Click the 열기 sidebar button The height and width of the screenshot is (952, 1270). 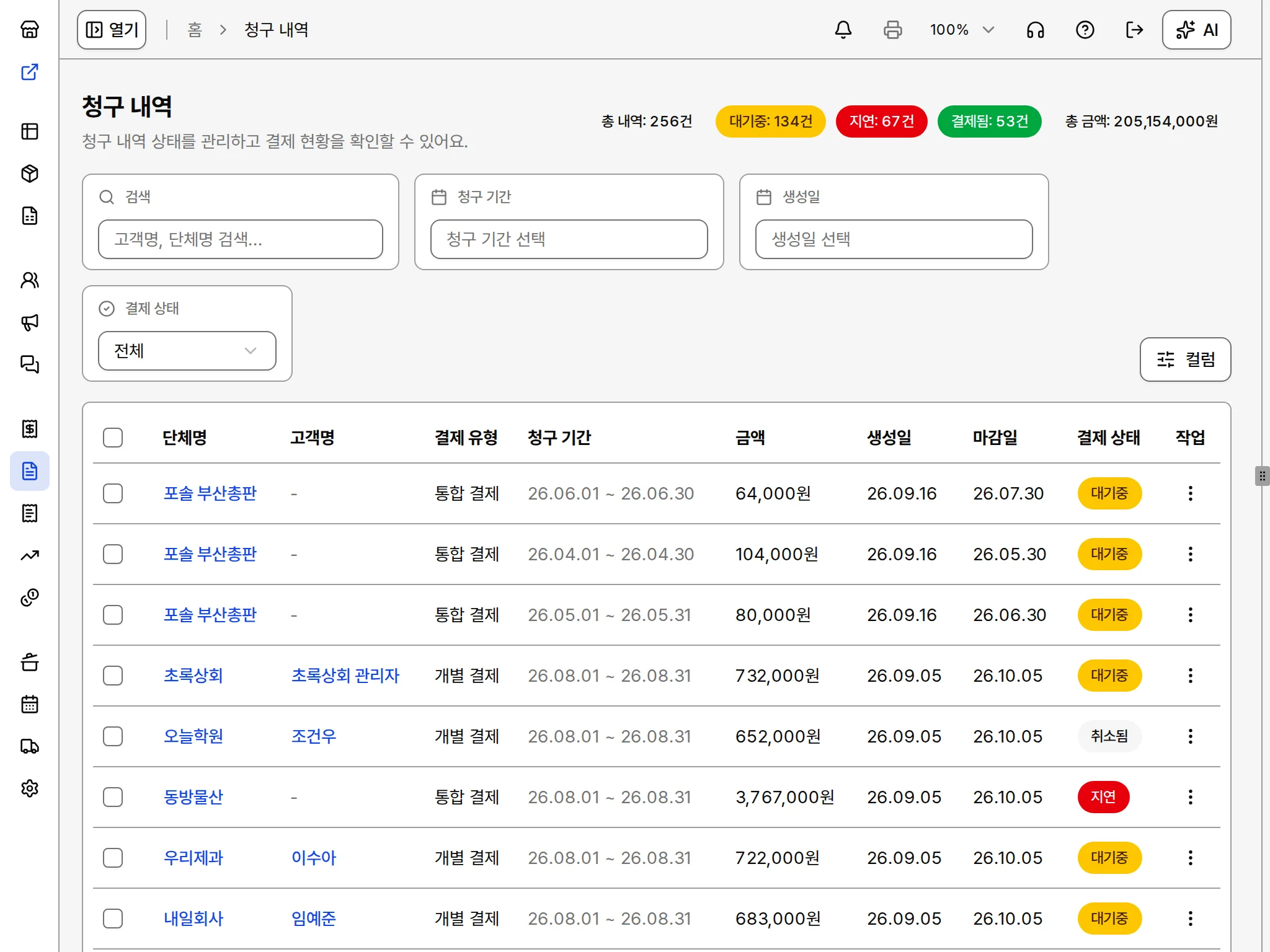tap(112, 30)
